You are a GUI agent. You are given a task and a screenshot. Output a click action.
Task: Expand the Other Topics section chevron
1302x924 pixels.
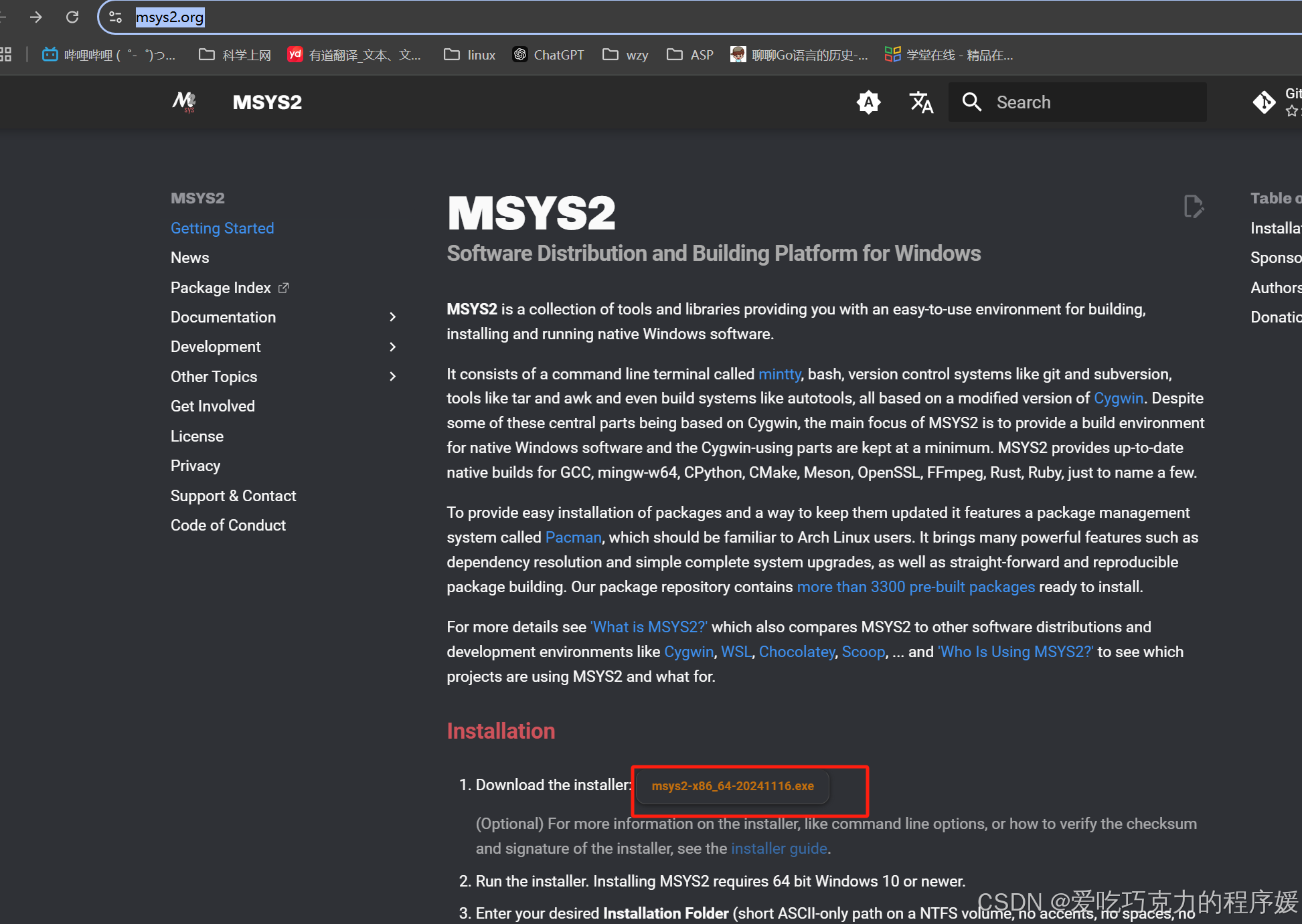click(x=393, y=377)
